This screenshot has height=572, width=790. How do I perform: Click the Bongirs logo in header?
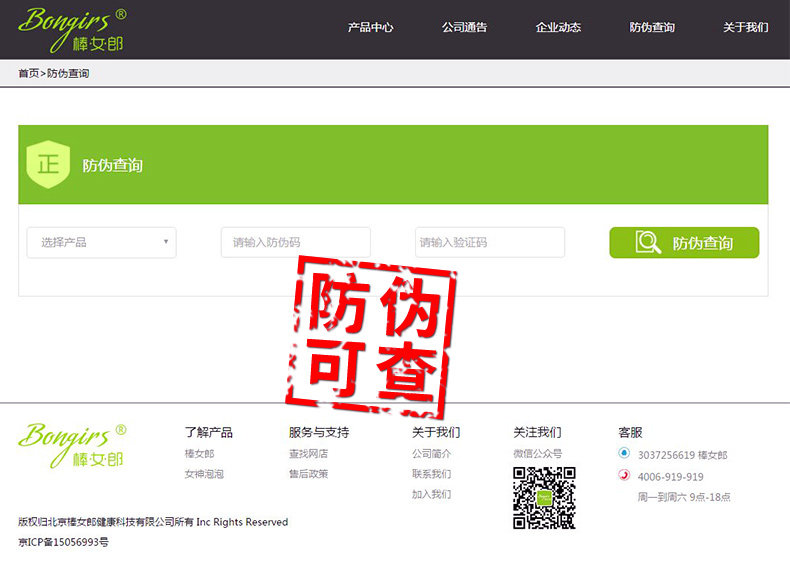pos(73,30)
